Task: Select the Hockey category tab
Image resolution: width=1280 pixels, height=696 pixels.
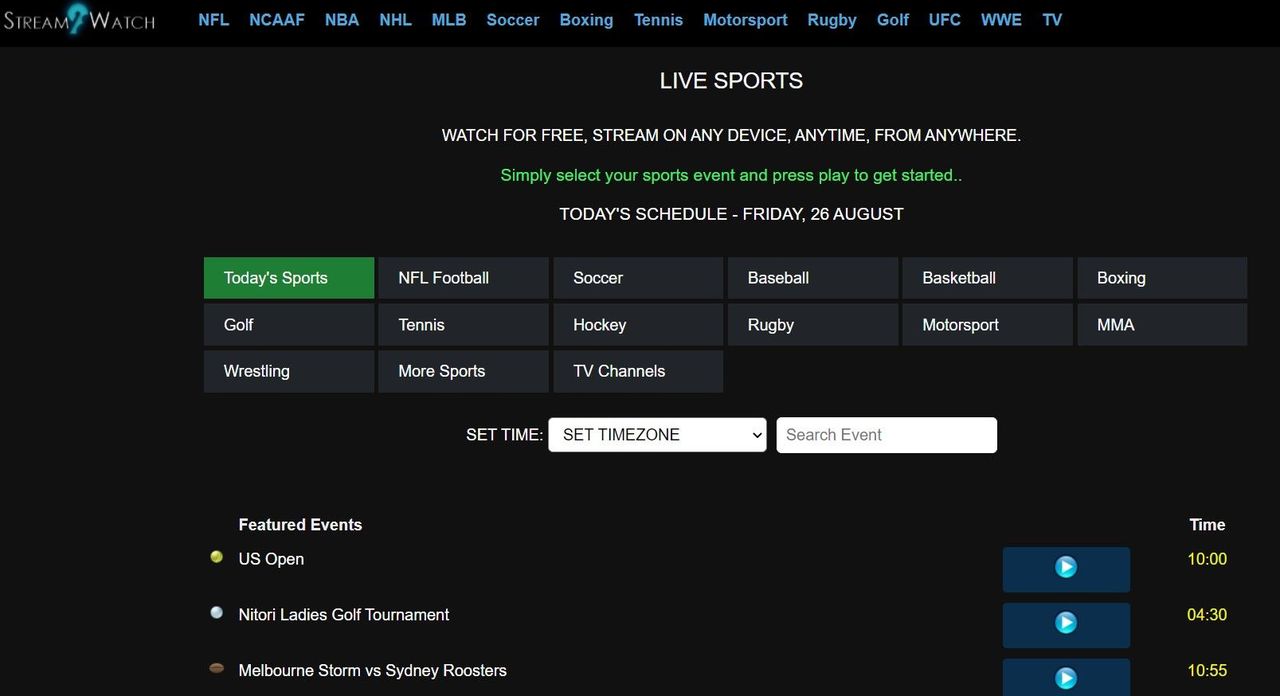Action: [x=638, y=325]
